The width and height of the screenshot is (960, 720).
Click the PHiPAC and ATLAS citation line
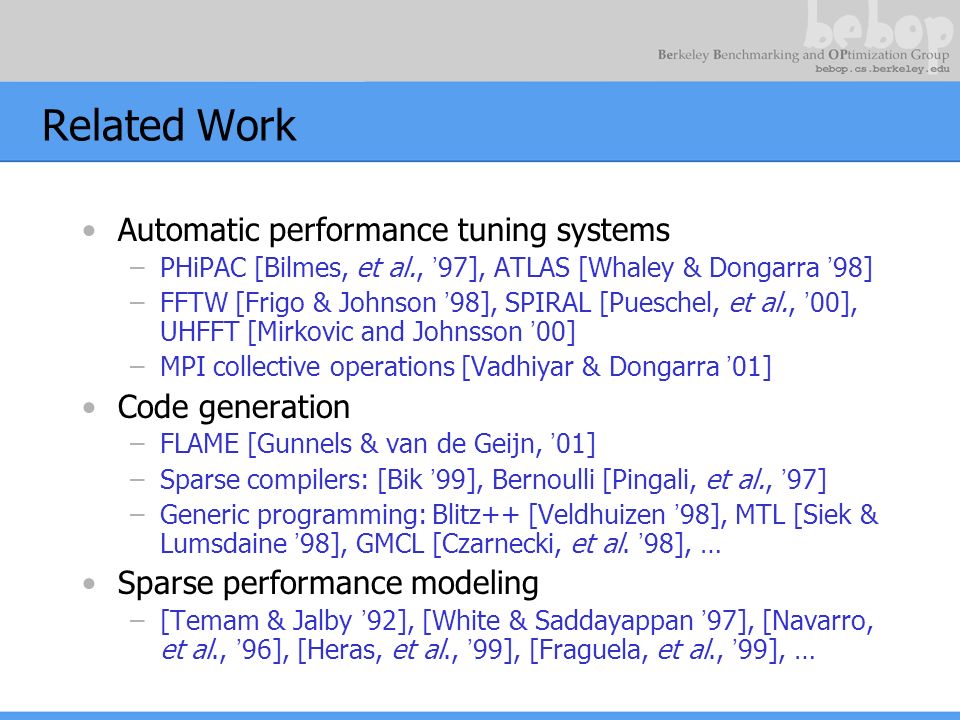(516, 268)
